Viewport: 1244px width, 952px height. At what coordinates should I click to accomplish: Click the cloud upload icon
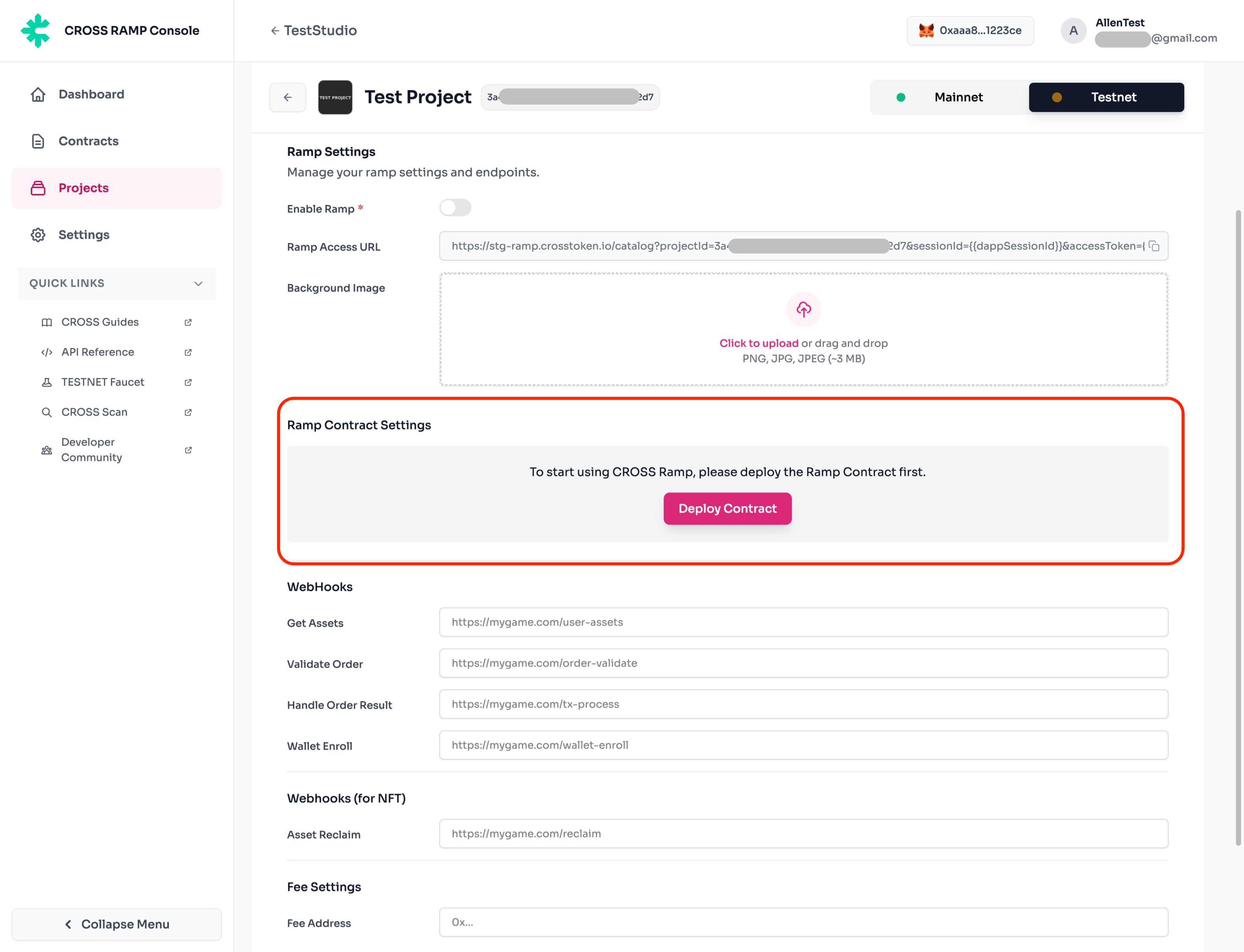pyautogui.click(x=803, y=309)
